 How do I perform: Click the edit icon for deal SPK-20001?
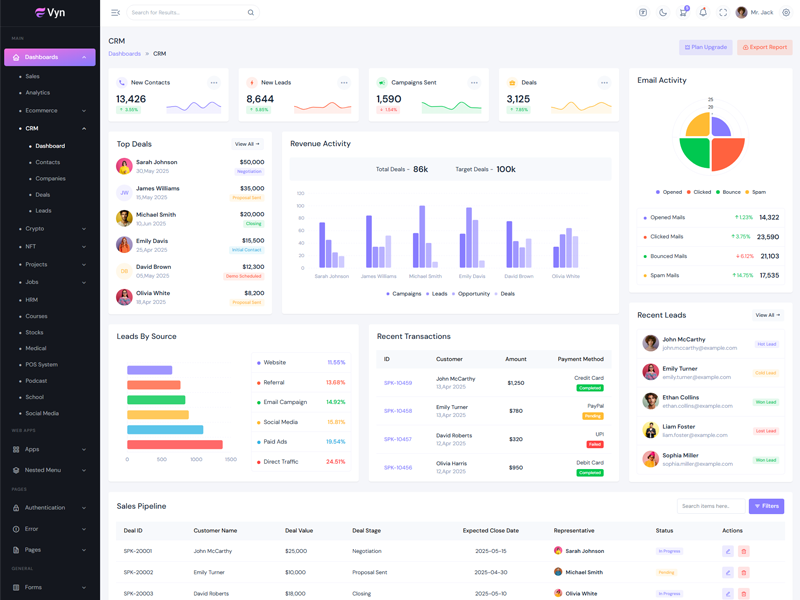coord(728,551)
